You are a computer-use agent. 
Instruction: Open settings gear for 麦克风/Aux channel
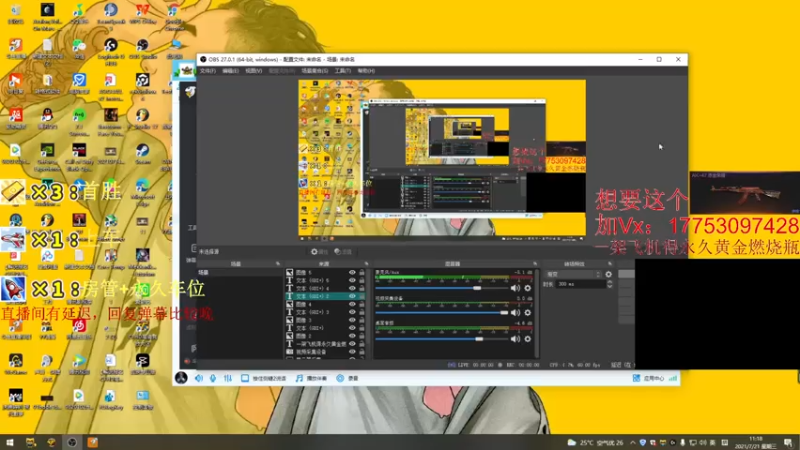click(x=528, y=288)
